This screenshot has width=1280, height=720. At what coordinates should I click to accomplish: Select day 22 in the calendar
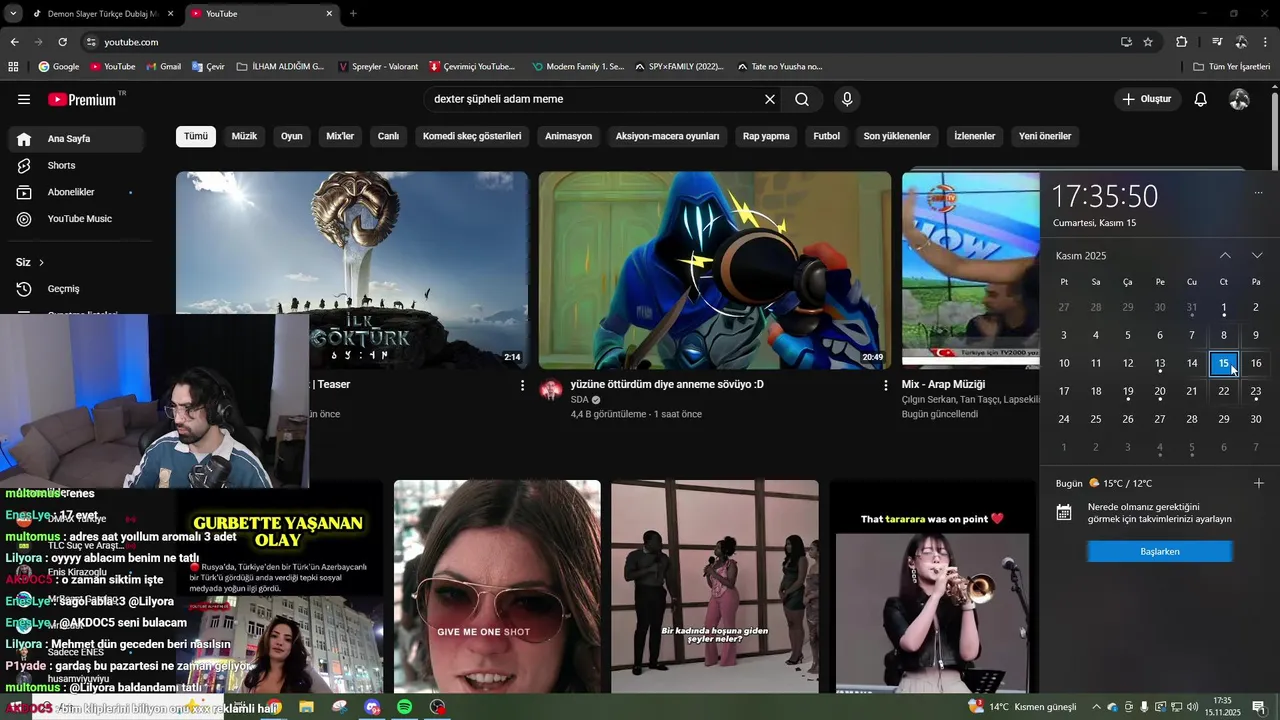click(x=1224, y=391)
